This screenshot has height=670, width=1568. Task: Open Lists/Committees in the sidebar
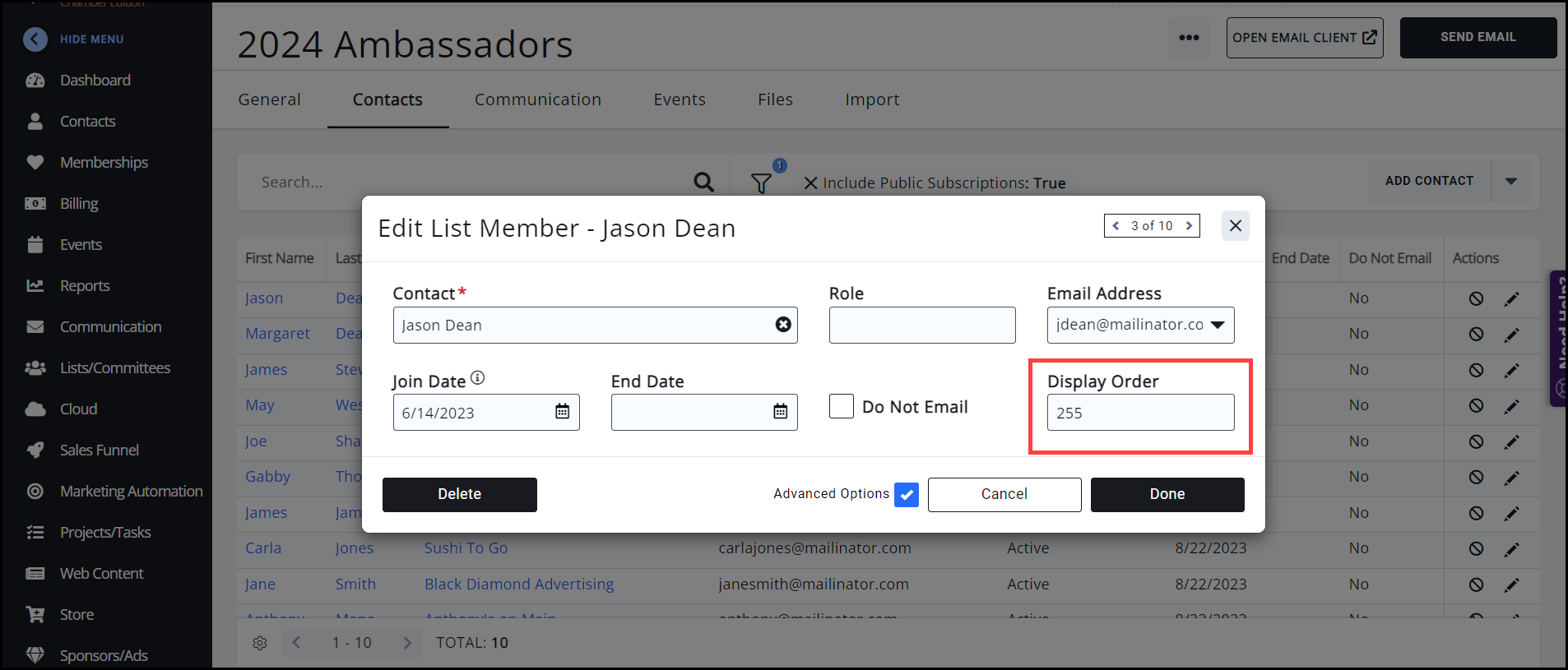click(114, 367)
